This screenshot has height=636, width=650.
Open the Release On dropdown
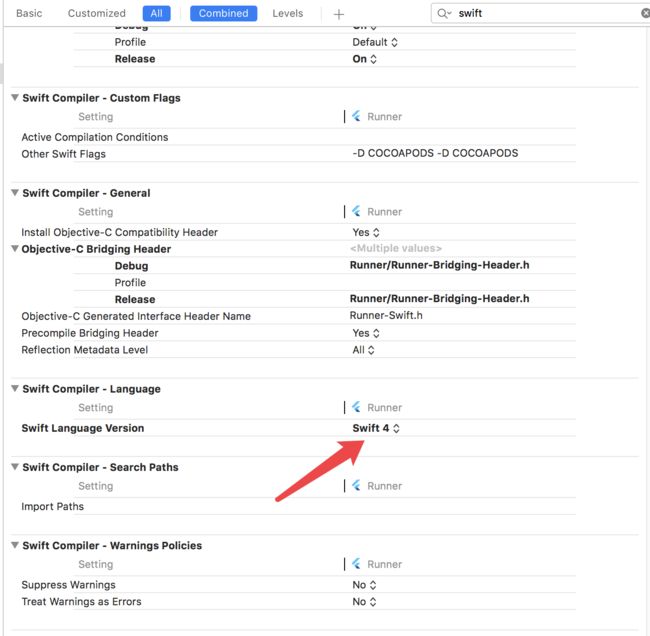tap(364, 59)
